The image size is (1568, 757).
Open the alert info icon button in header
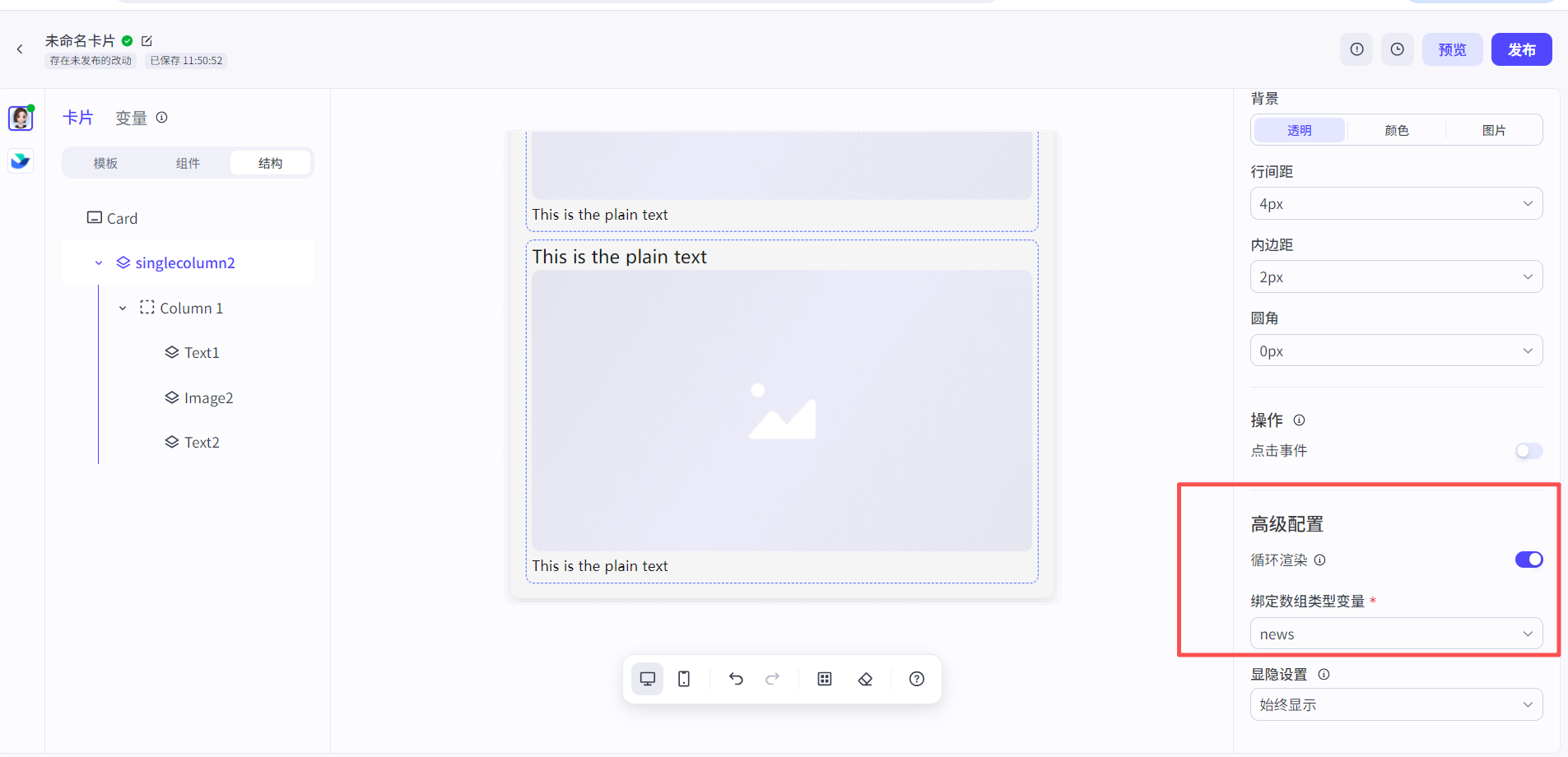(x=1356, y=49)
